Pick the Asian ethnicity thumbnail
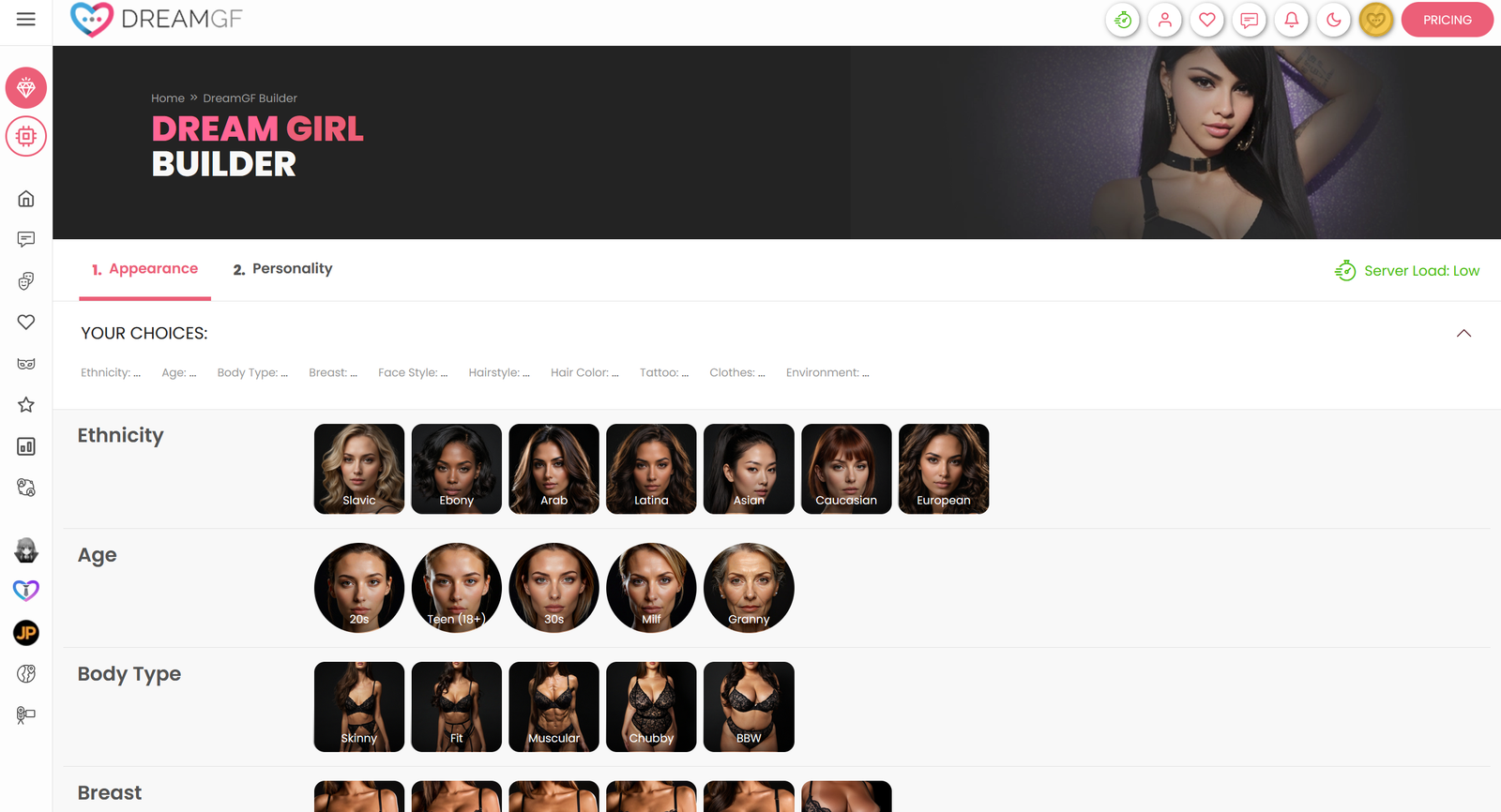Screen dimensions: 1501x812 click(749, 469)
